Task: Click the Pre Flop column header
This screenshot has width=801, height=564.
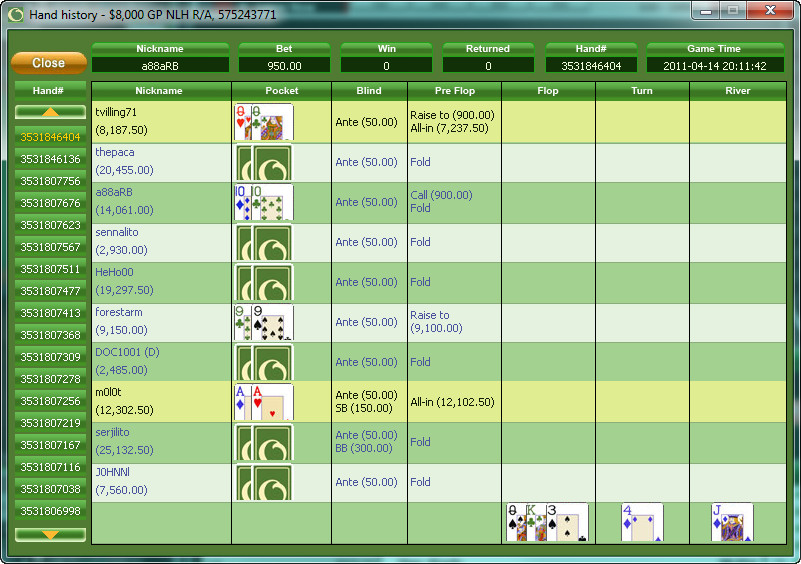Action: coord(455,90)
